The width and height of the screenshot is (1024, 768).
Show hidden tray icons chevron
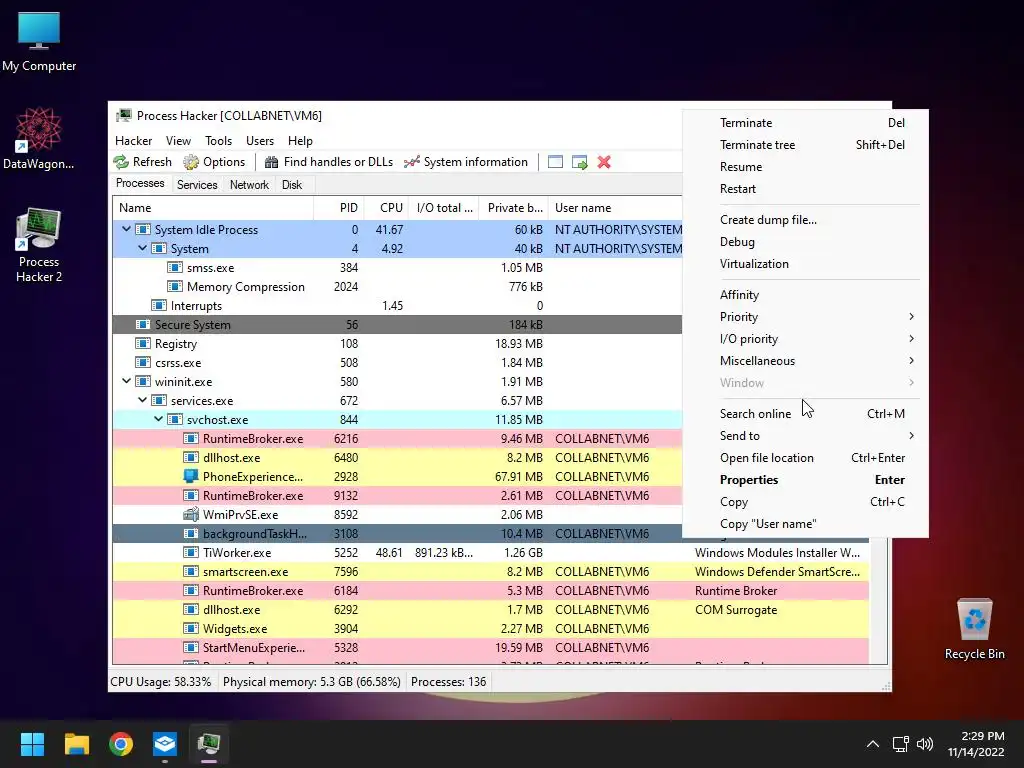[x=872, y=744]
